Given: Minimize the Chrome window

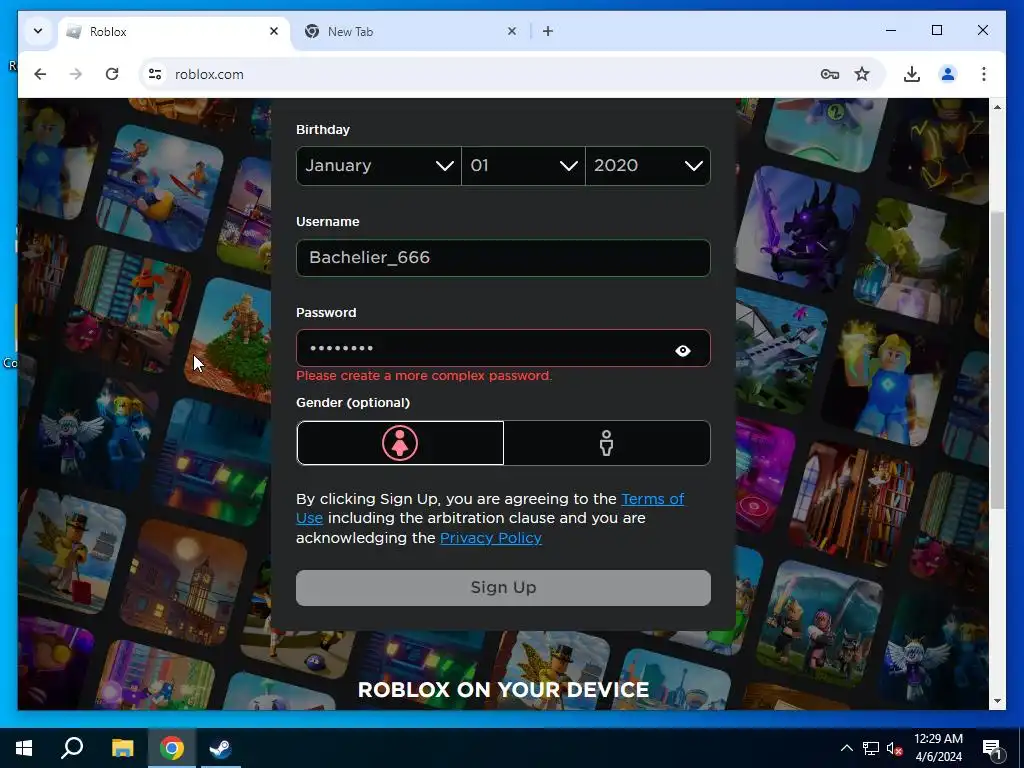Looking at the screenshot, I should 891,30.
